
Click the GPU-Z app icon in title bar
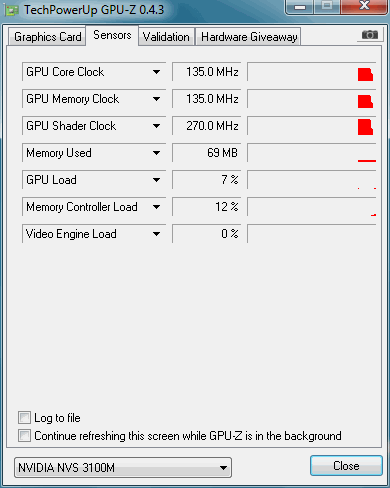pyautogui.click(x=11, y=10)
